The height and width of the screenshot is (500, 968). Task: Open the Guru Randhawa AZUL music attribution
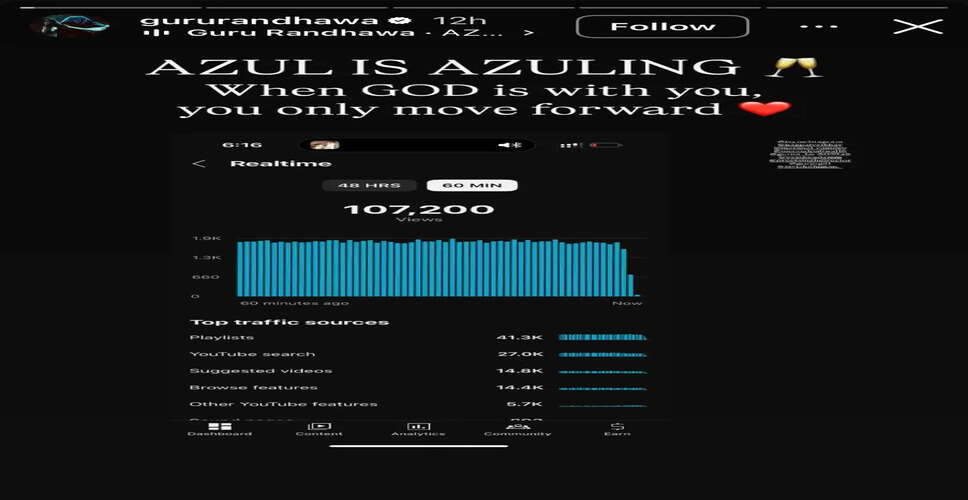(344, 33)
